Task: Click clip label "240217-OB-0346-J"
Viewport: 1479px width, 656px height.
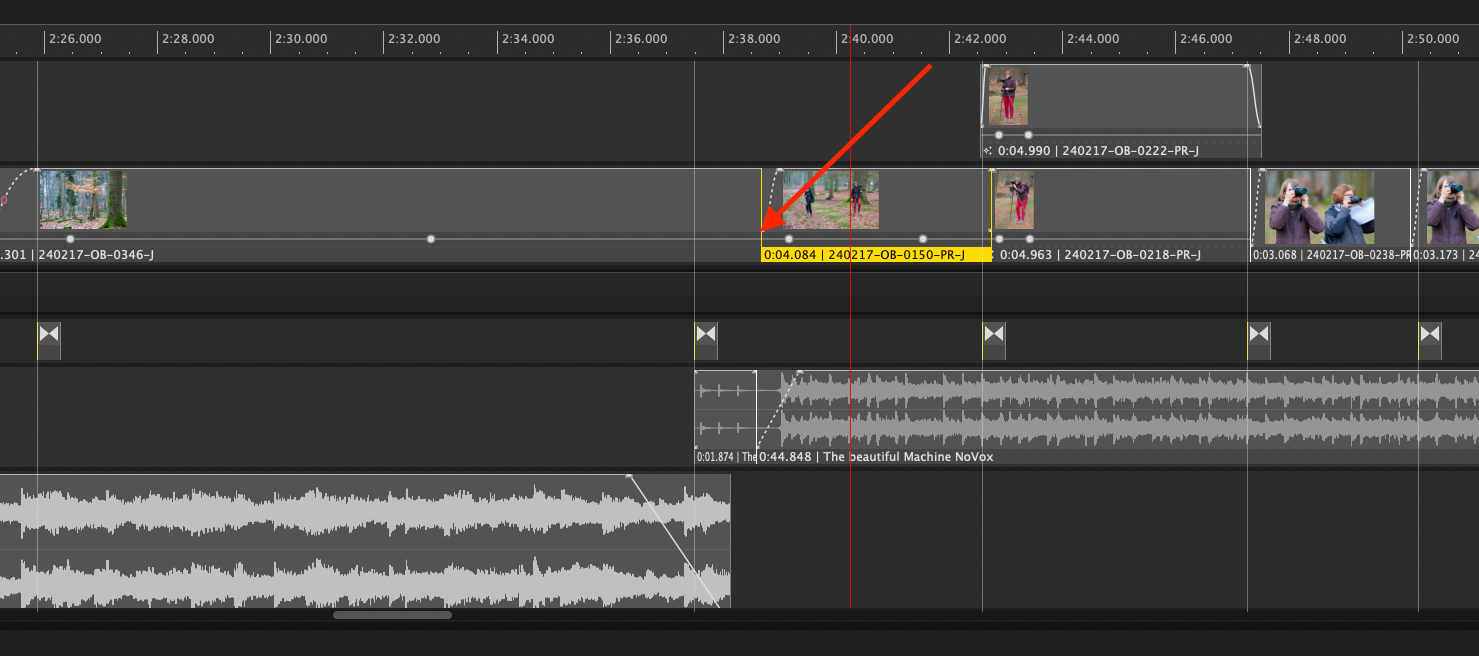Action: pyautogui.click(x=96, y=255)
